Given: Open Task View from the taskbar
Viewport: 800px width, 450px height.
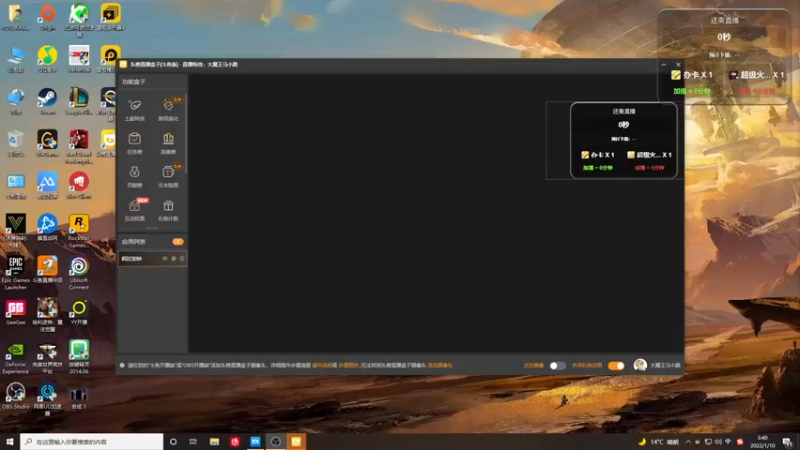Looking at the screenshot, I should 193,442.
